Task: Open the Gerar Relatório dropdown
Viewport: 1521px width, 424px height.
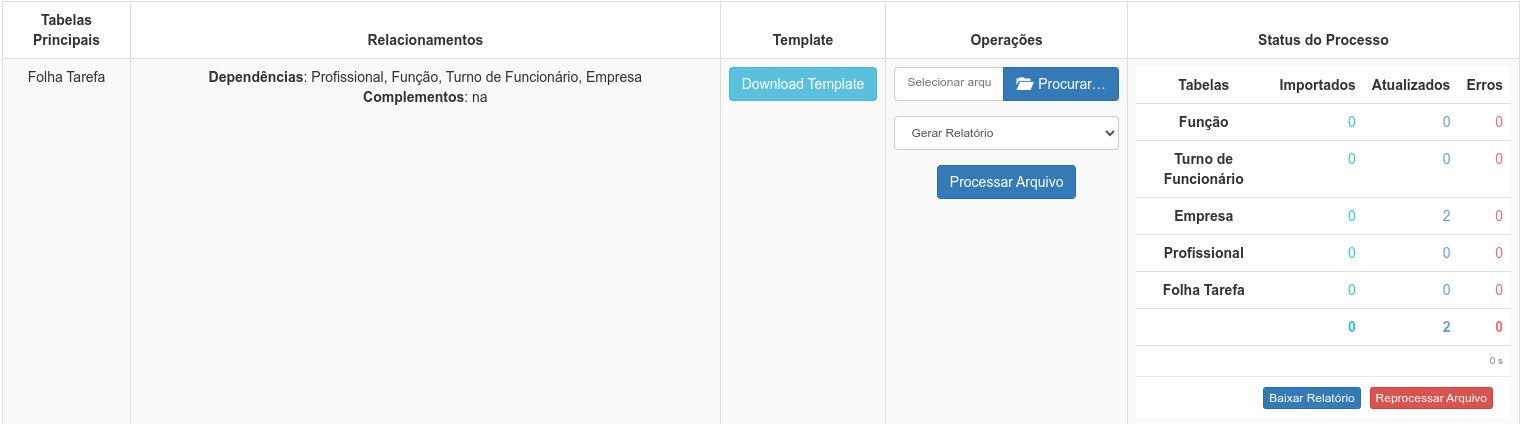Action: pos(1006,133)
